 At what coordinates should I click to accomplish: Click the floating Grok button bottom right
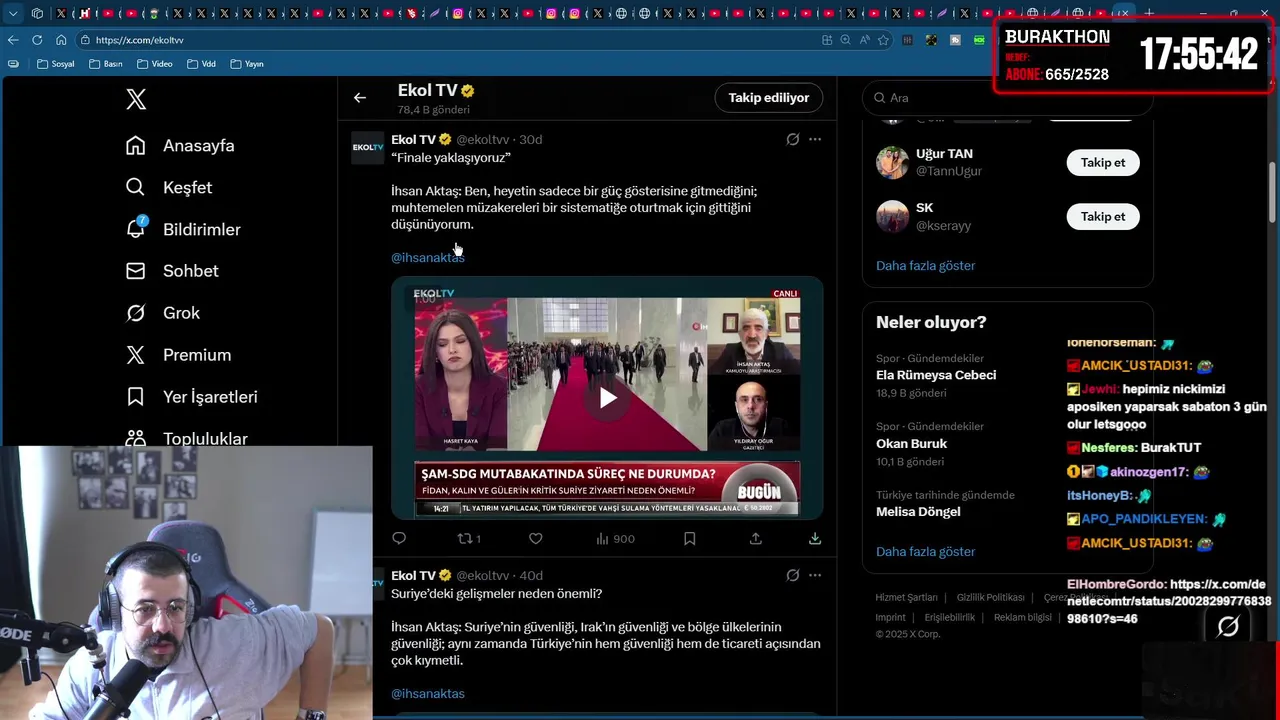click(1228, 626)
